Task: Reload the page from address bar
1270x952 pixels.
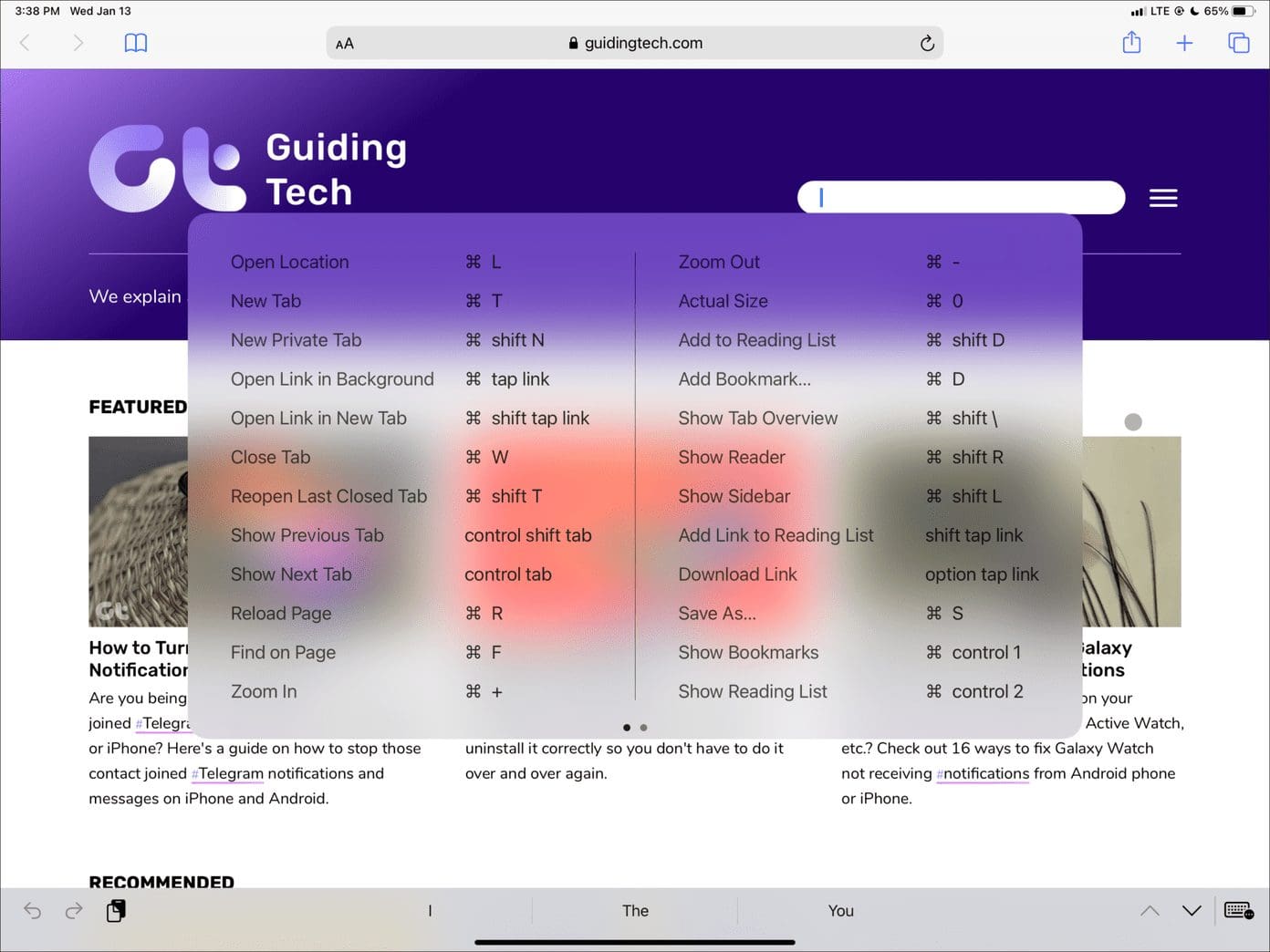Action: click(927, 43)
